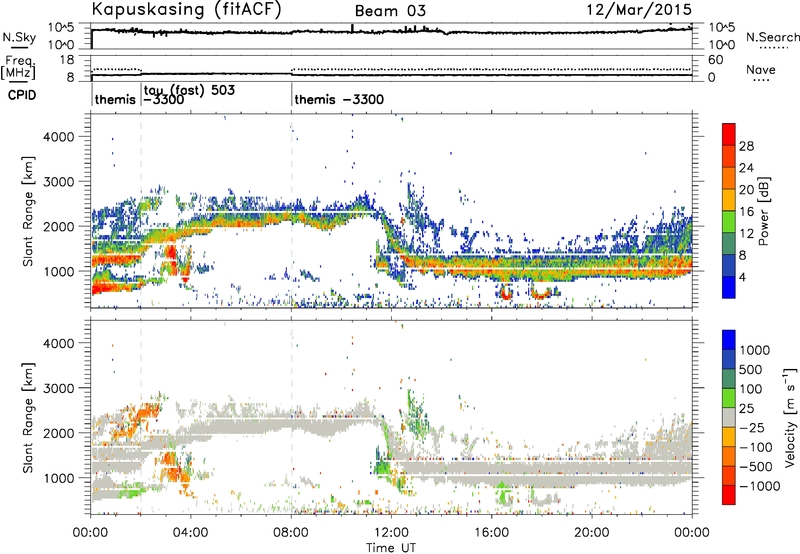
Task: Click the '20:00' time tick label
Action: click(591, 533)
